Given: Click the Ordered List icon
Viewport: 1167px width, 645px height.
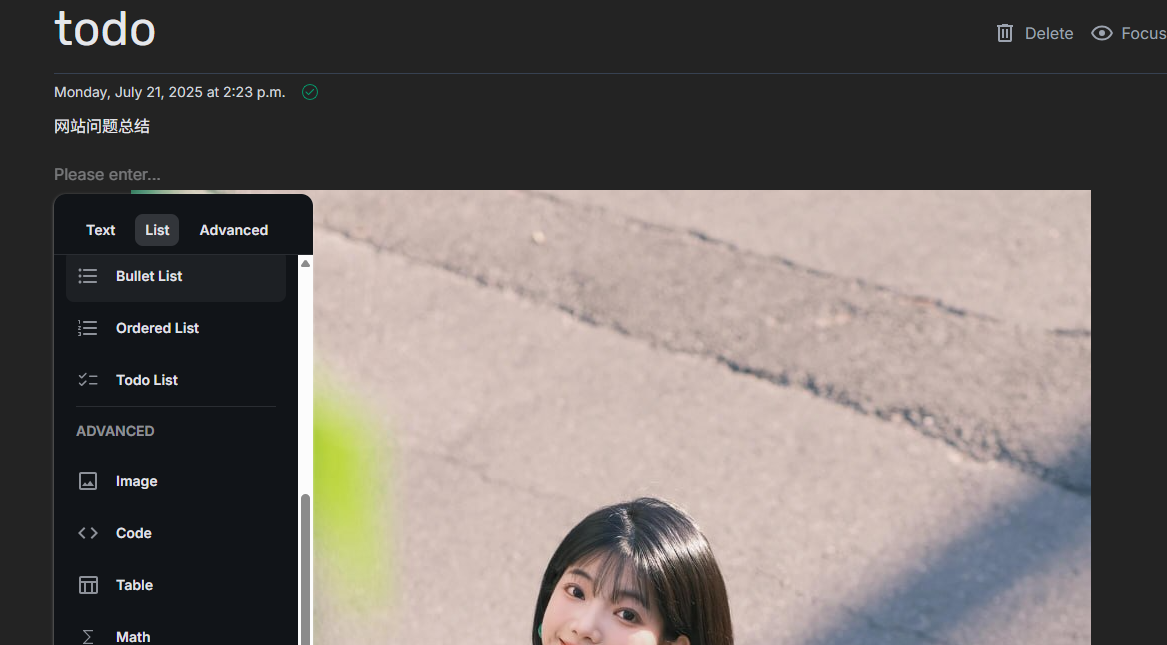Looking at the screenshot, I should pyautogui.click(x=88, y=328).
